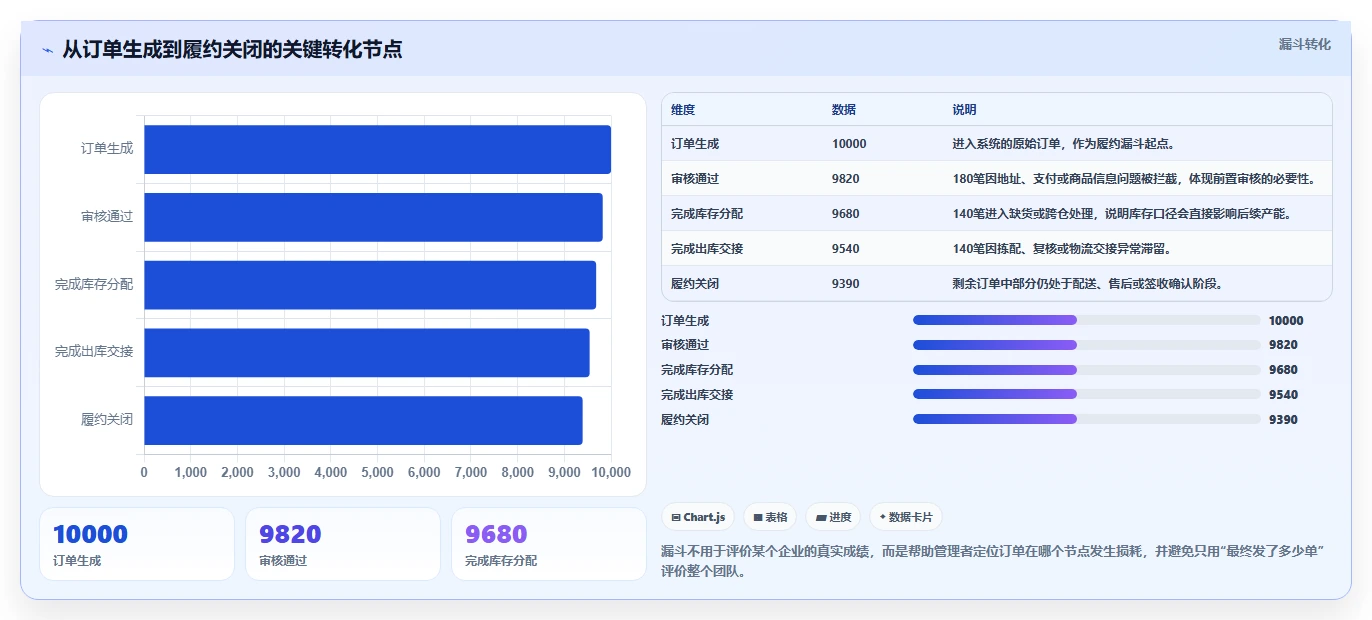Open the 9820 审核通过 data card
1372x620 pixels.
click(x=343, y=544)
